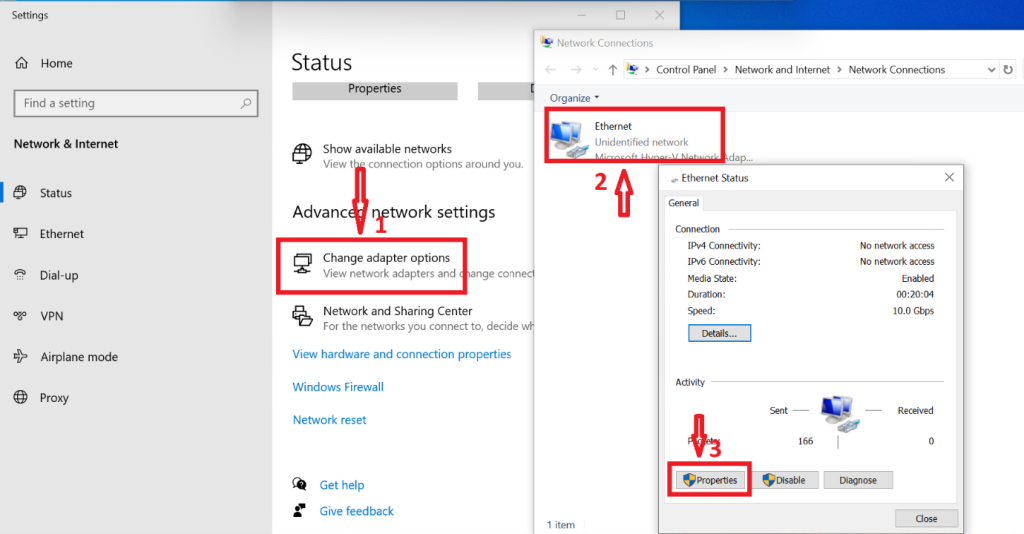Open the Status page in sidebar
This screenshot has width=1024, height=534.
point(55,193)
